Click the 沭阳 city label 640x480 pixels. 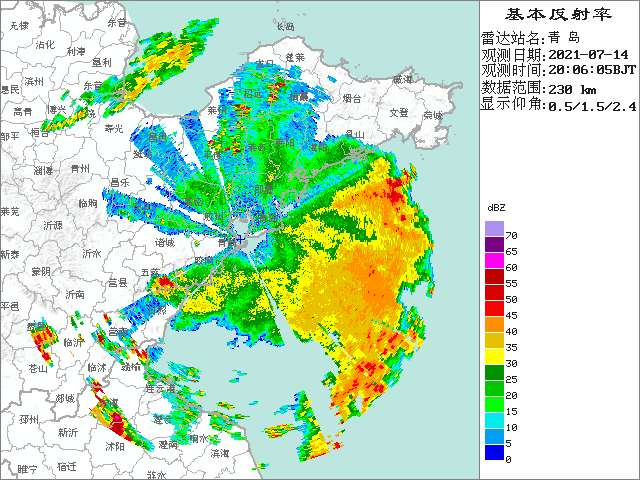[112, 447]
